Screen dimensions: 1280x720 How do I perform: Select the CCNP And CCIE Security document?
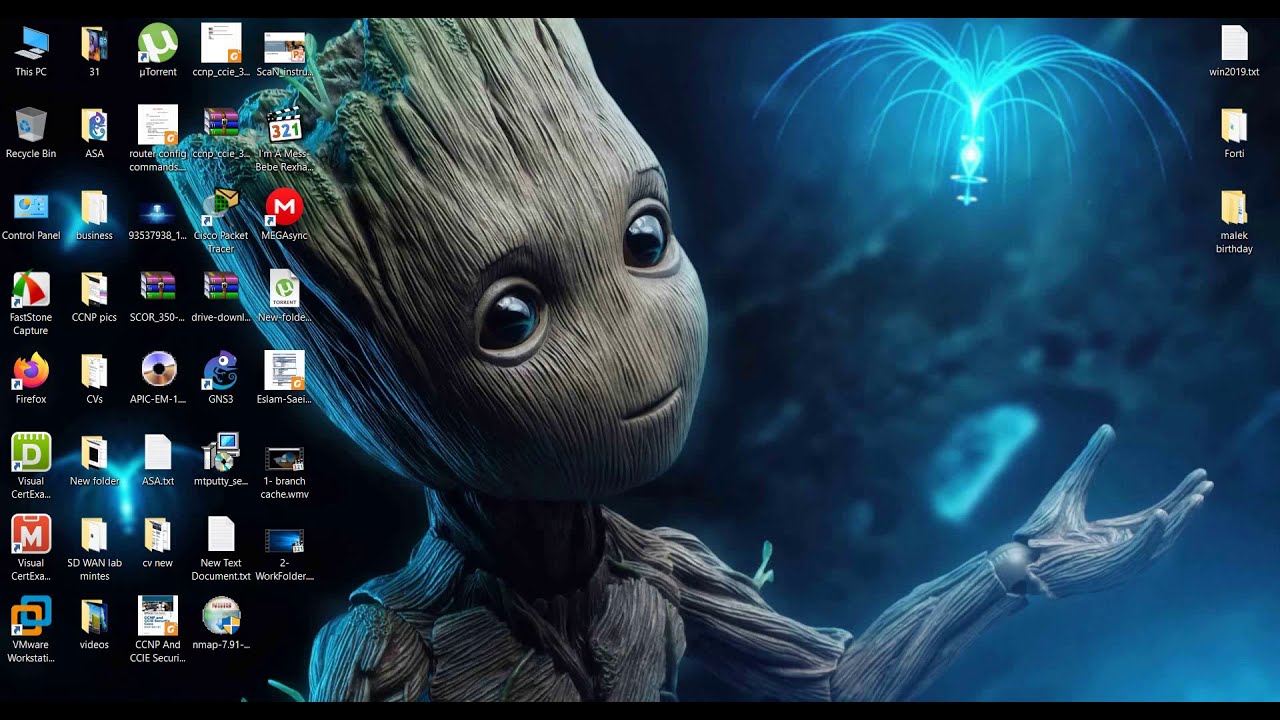point(158,618)
